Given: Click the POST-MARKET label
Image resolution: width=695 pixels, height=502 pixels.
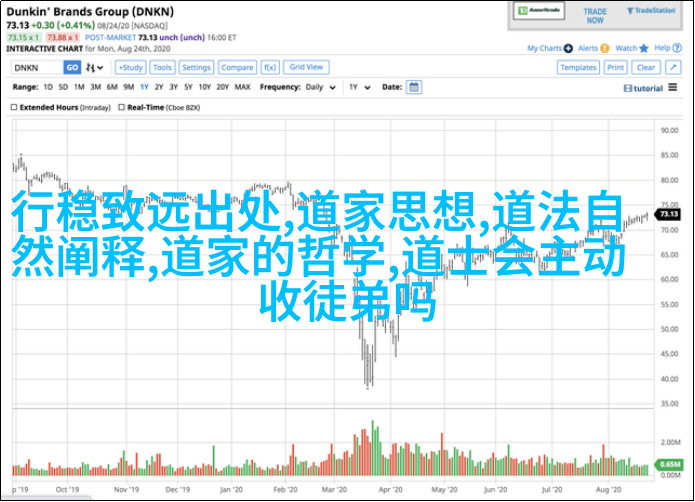Looking at the screenshot, I should pos(110,38).
